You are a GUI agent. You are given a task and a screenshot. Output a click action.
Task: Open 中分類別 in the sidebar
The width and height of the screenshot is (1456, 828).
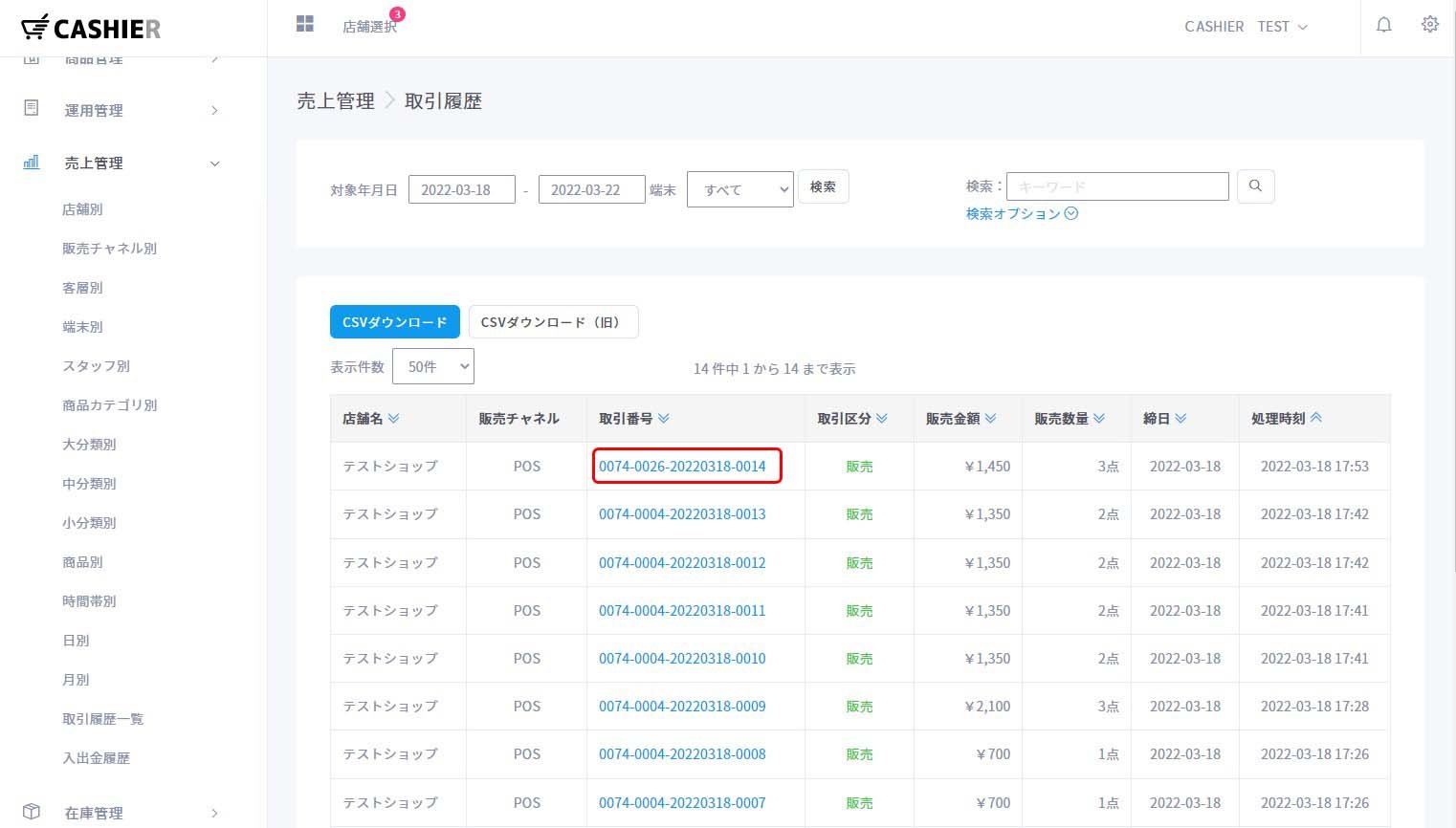click(89, 483)
